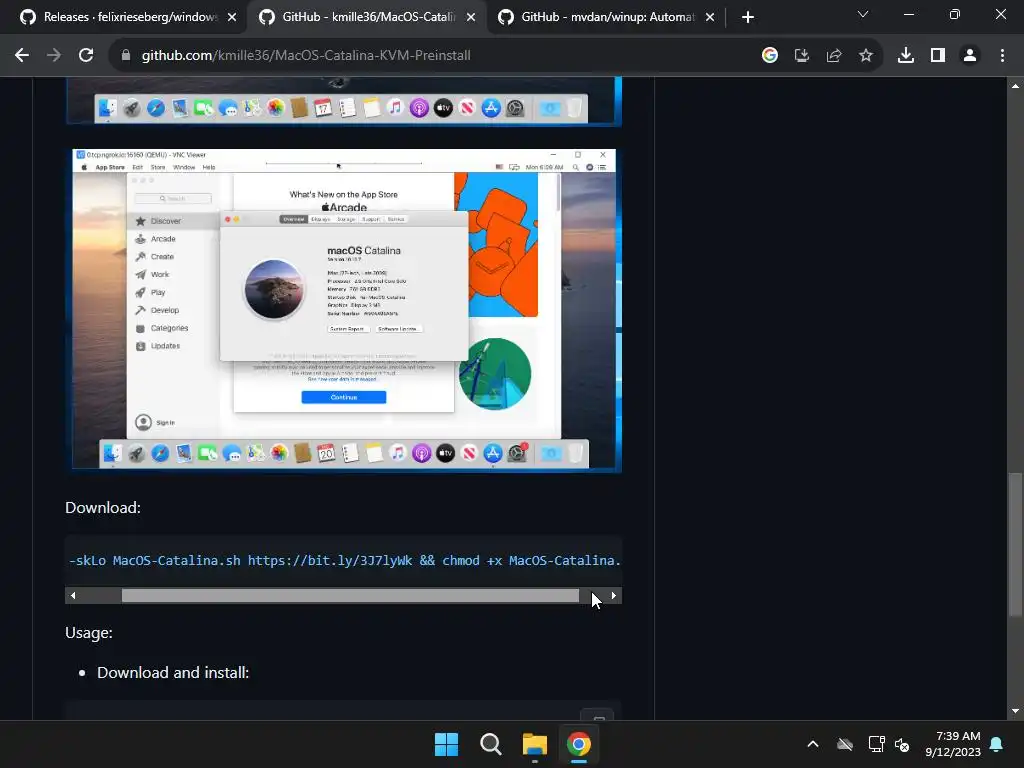Close the mvdan/winup tab
The image size is (1024, 768).
point(710,18)
